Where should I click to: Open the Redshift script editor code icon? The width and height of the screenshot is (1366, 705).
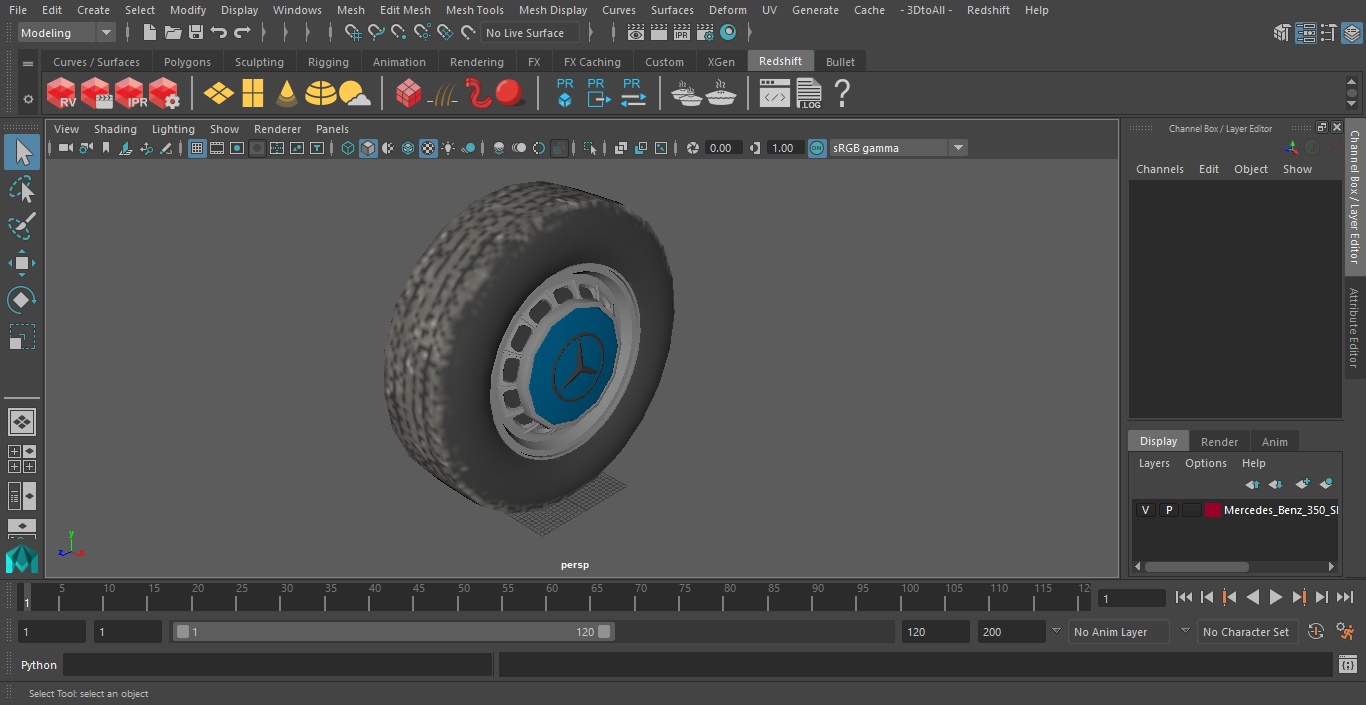point(774,95)
